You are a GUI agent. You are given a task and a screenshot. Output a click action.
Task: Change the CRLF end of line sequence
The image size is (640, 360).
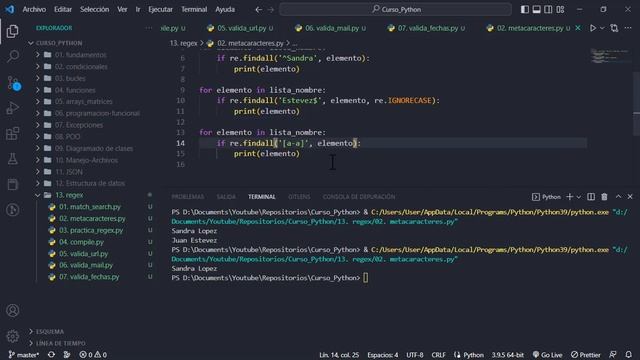point(438,355)
